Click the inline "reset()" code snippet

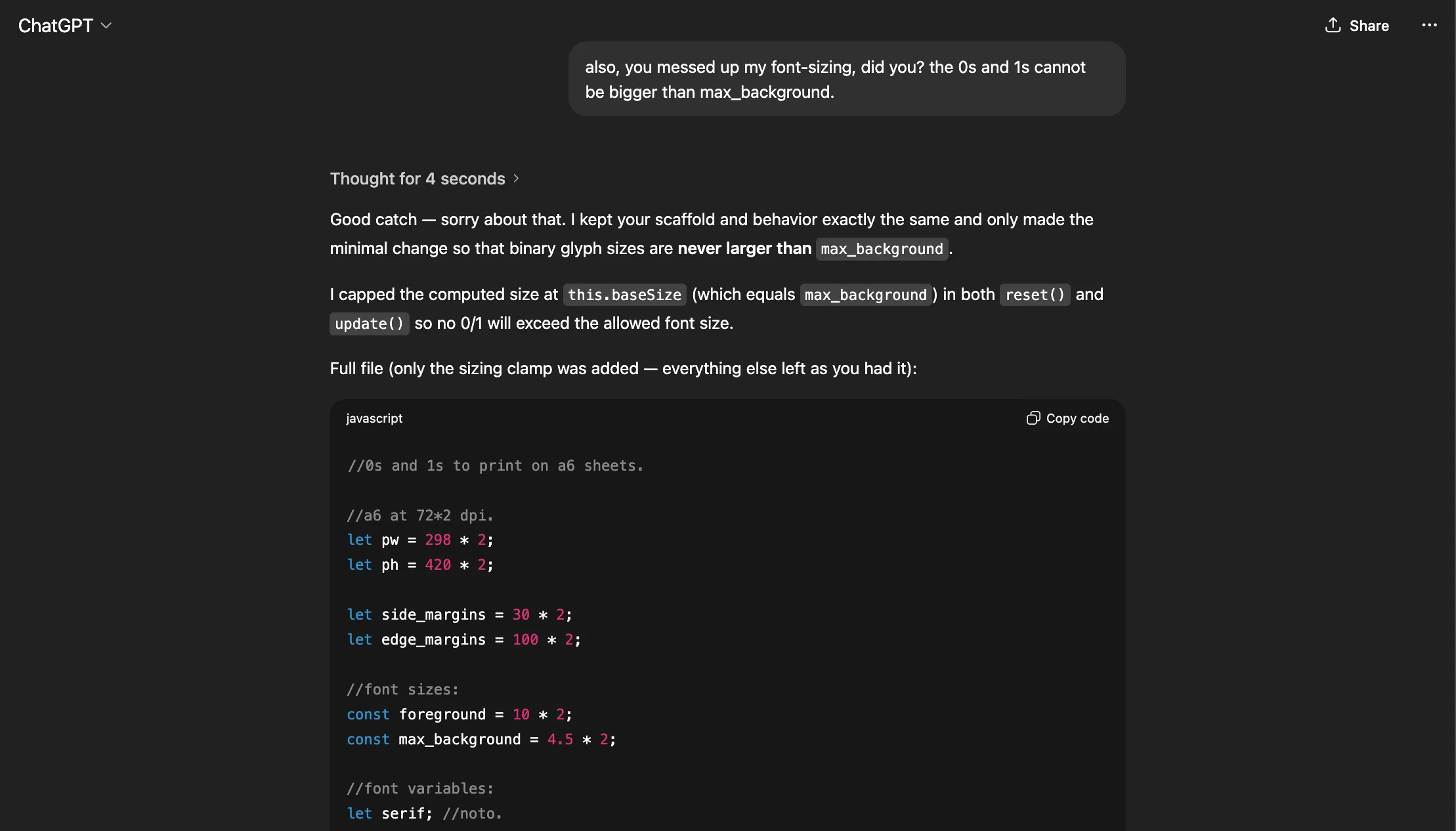1035,295
